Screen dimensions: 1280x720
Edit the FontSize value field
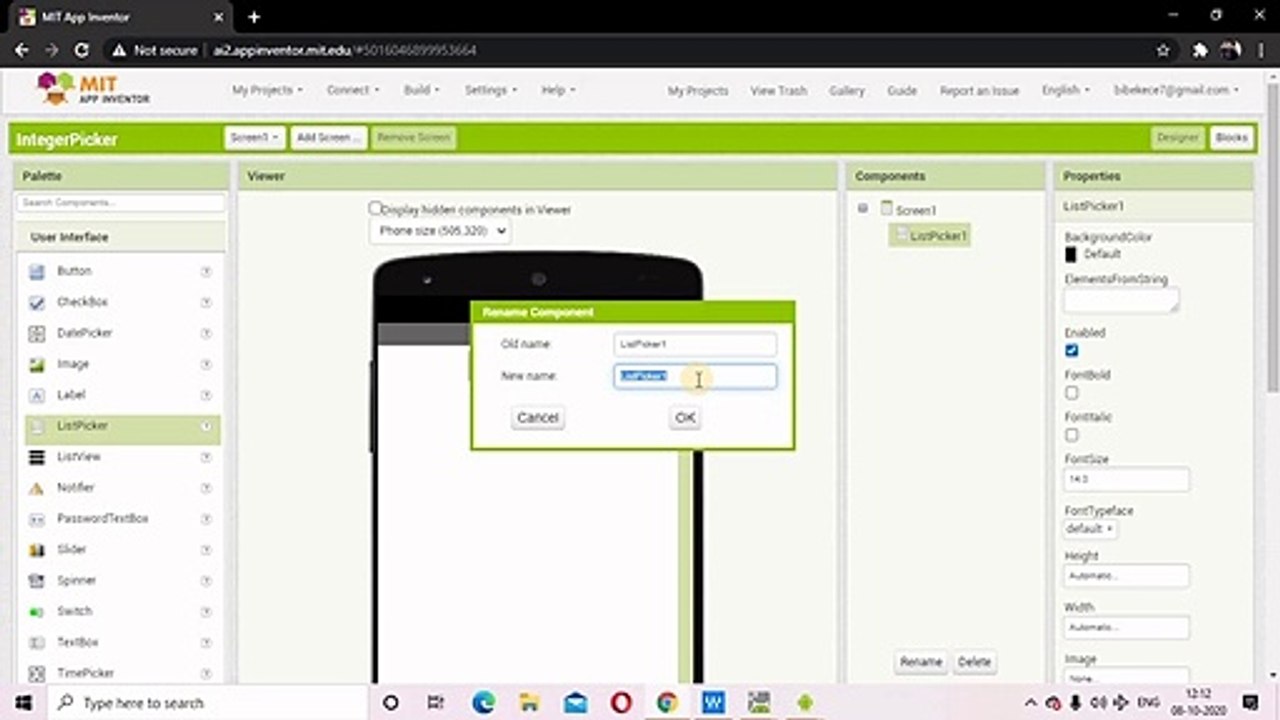click(x=1126, y=480)
